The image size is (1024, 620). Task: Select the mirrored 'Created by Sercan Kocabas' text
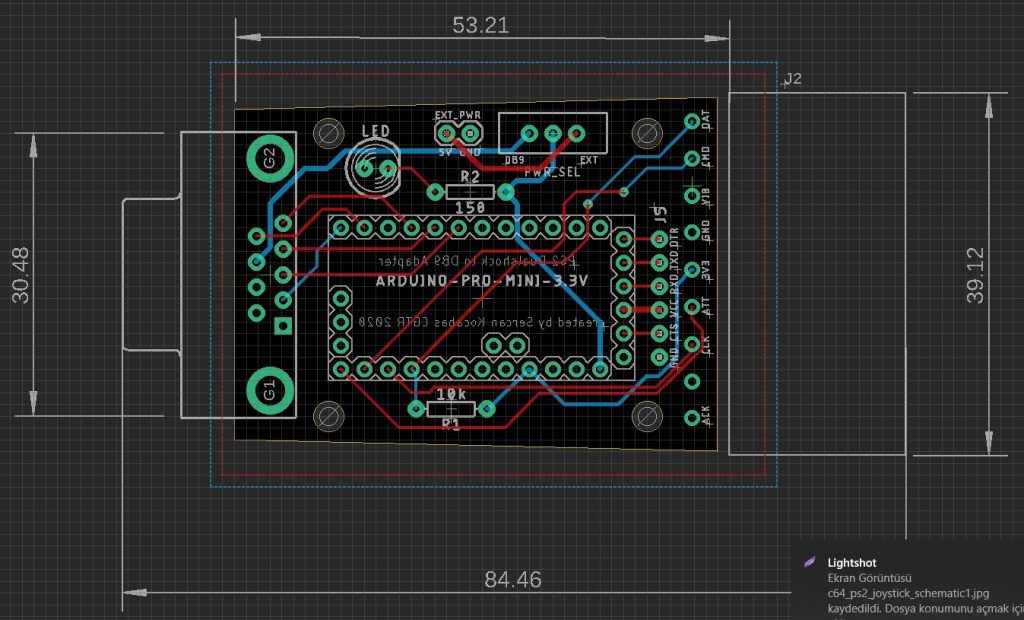pyautogui.click(x=482, y=323)
